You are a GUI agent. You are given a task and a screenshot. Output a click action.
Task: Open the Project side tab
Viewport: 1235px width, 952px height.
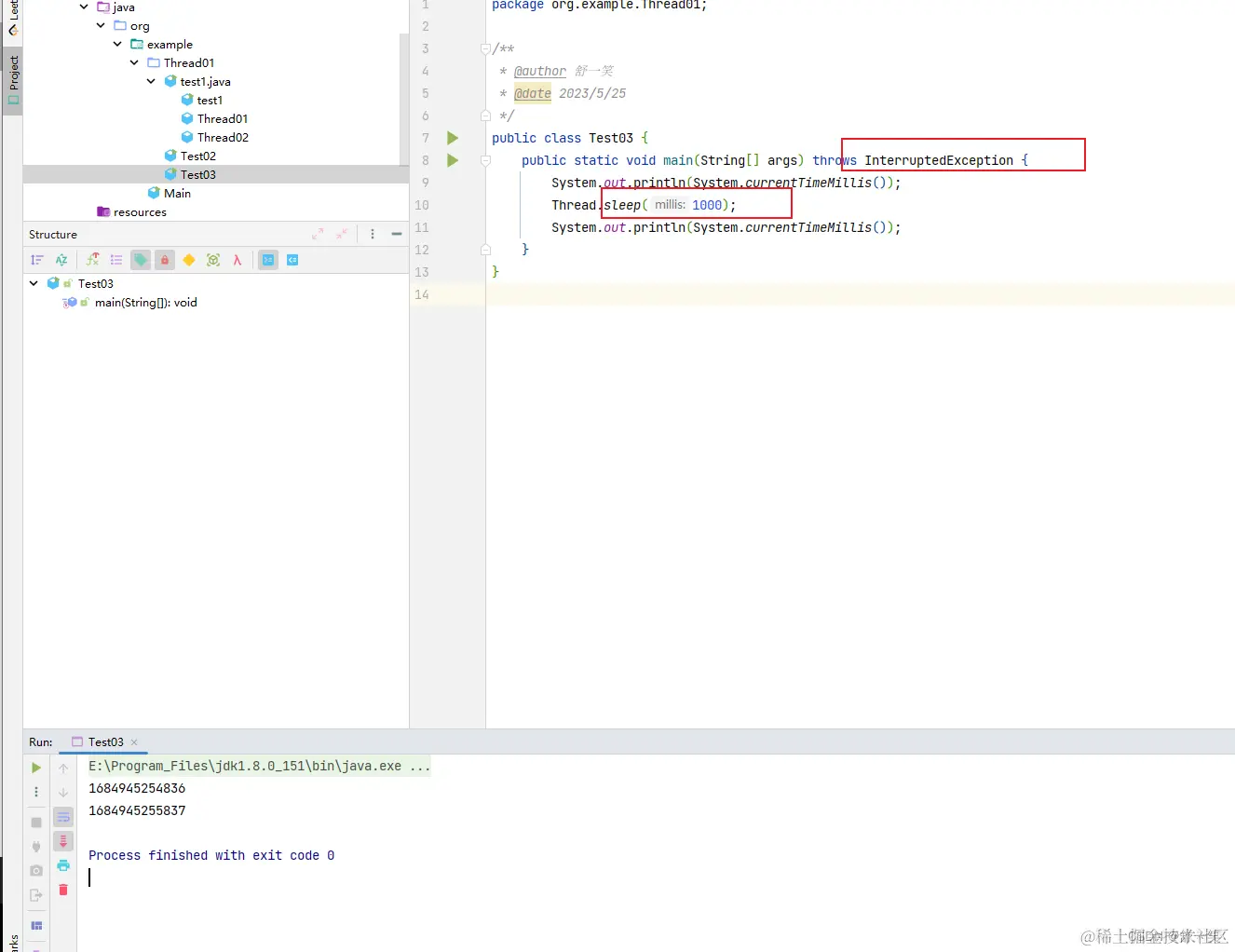tap(13, 80)
